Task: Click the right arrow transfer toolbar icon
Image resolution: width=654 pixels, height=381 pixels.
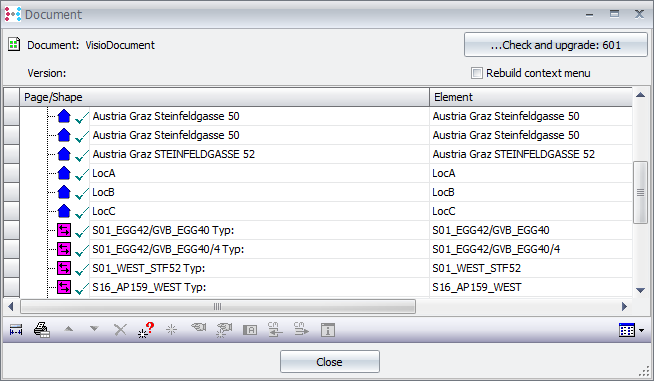Action: (x=301, y=329)
